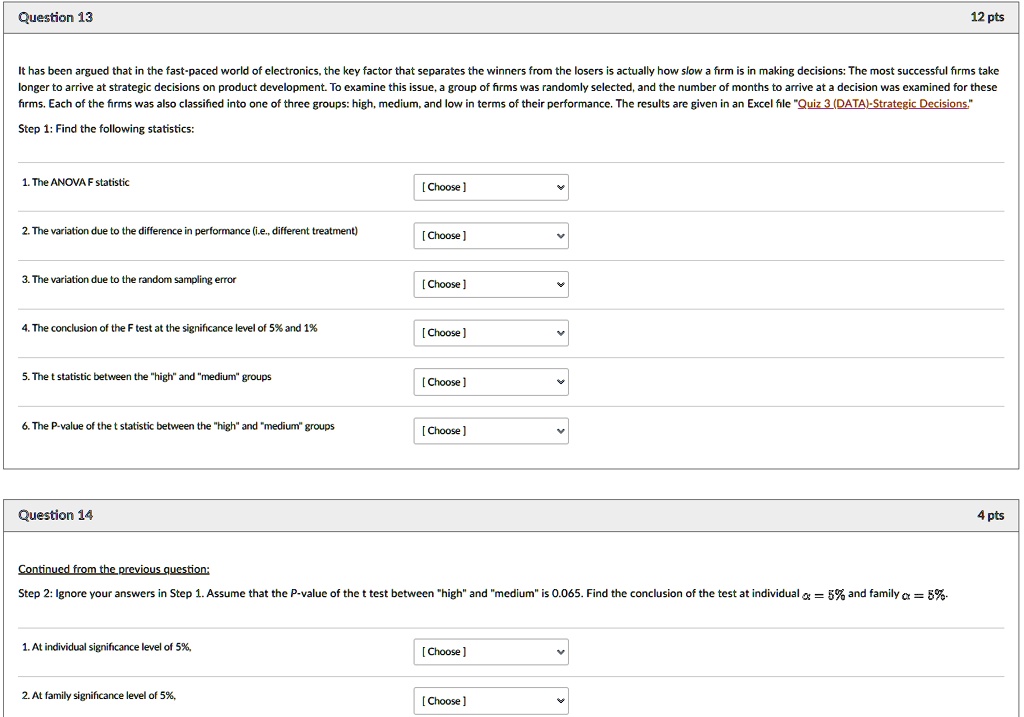Viewport: 1024px width, 717px height.
Task: Open the t statistic high-medium groups dropdown
Action: [490, 382]
